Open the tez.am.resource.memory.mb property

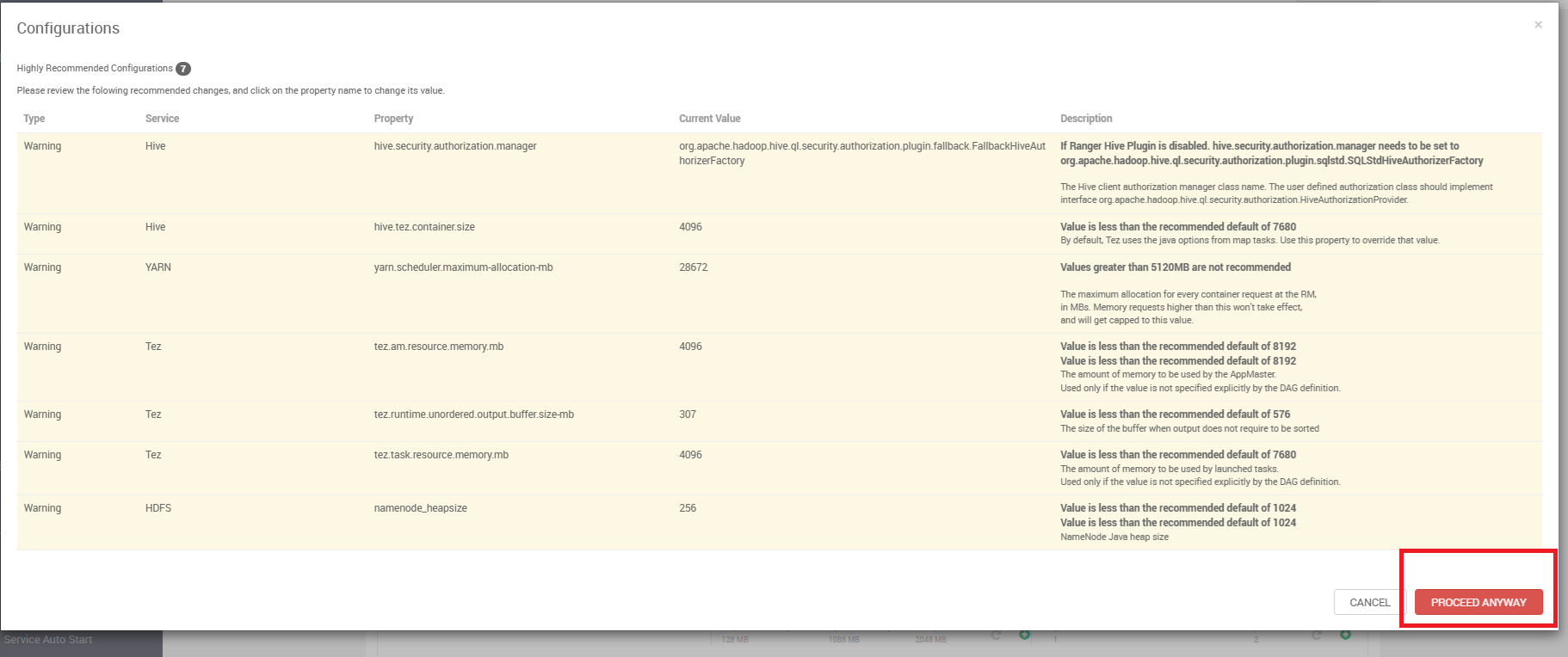click(x=439, y=347)
